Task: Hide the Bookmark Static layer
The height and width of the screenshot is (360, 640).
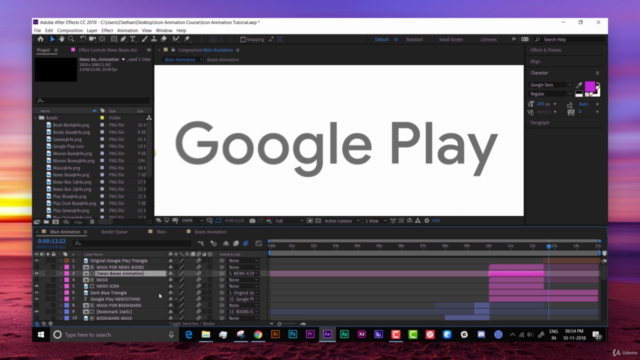Action: click(x=36, y=311)
